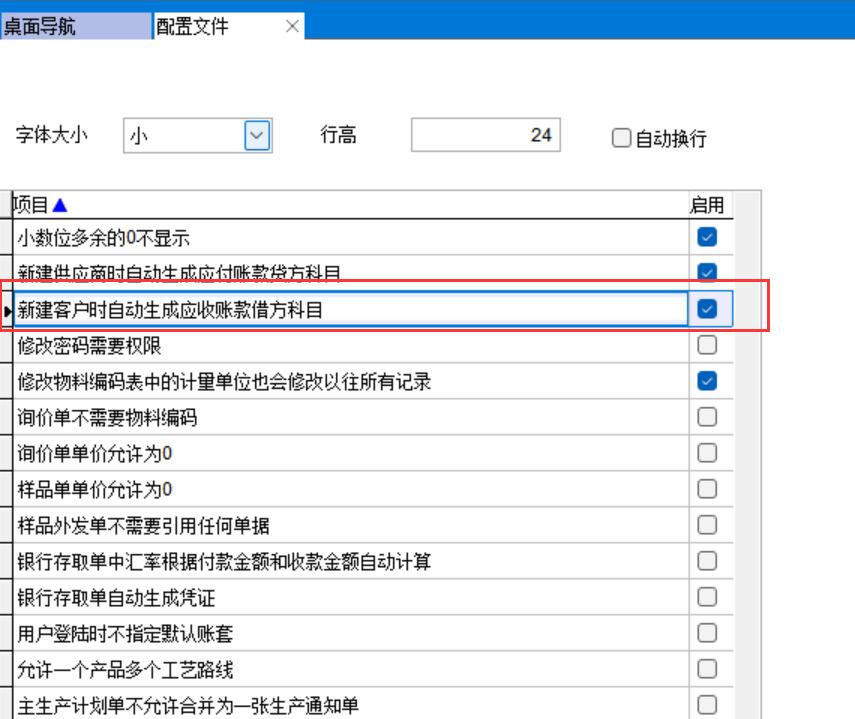Viewport: 855px width, 719px height.
Task: Enable the 自动换行 checkbox
Action: click(621, 139)
